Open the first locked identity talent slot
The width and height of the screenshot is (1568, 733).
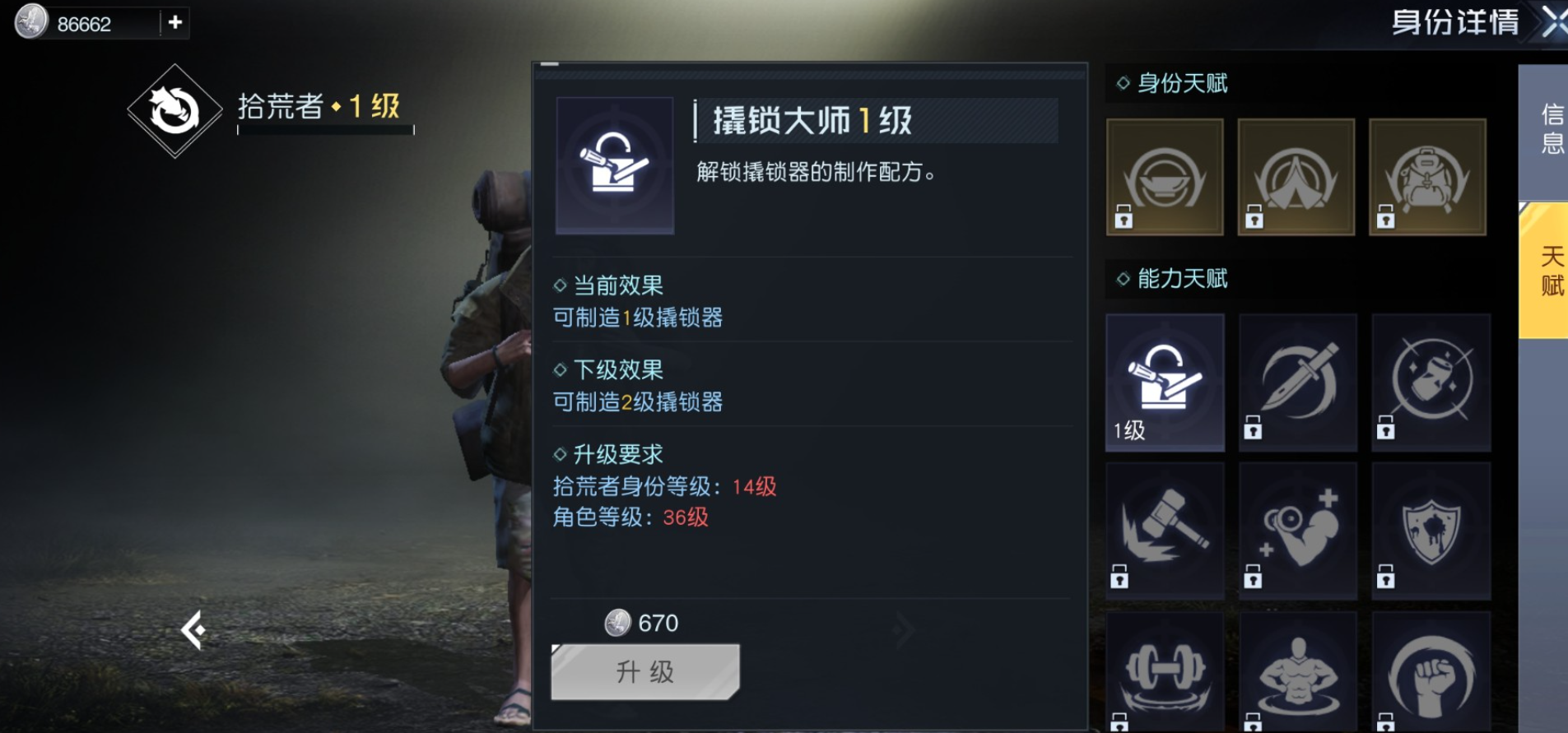pyautogui.click(x=1165, y=177)
